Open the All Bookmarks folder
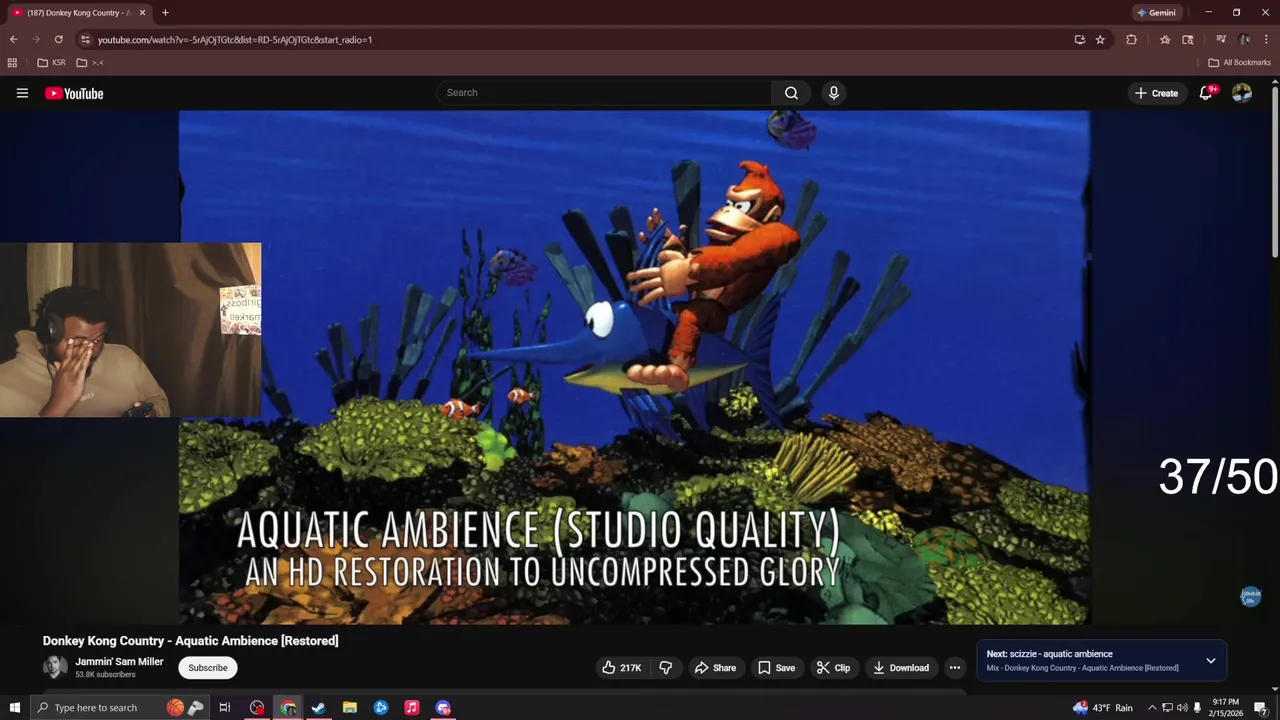The image size is (1280, 720). (1239, 62)
